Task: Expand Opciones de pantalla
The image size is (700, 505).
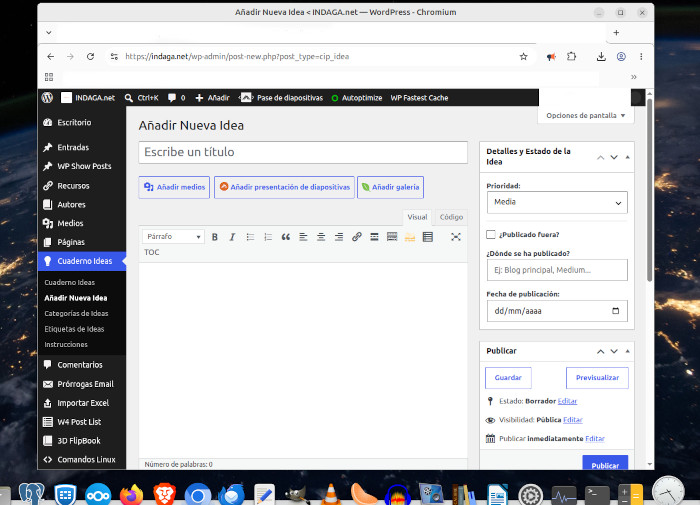Action: pos(586,115)
